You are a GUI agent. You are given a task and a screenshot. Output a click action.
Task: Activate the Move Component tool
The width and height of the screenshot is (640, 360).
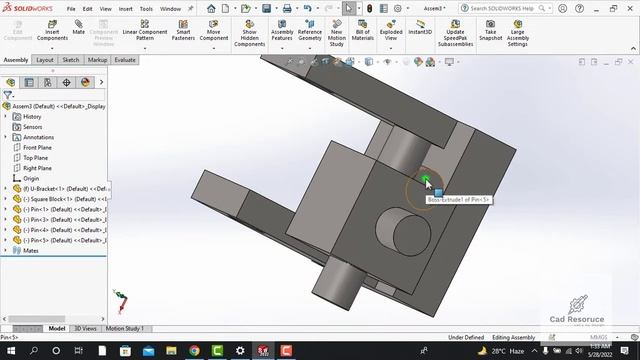pyautogui.click(x=213, y=30)
